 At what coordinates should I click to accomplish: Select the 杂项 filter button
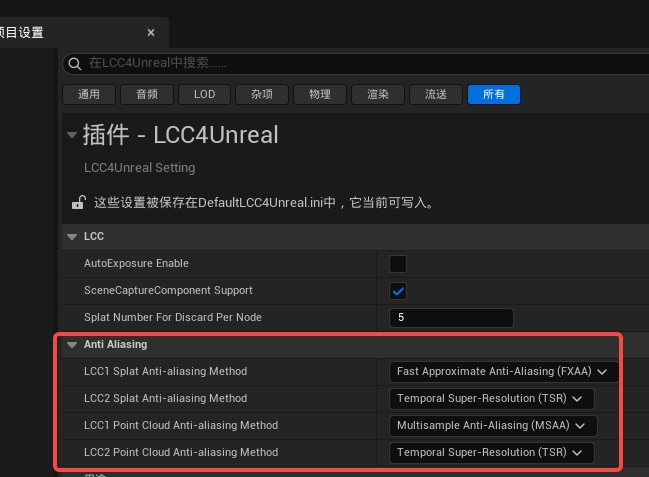262,94
